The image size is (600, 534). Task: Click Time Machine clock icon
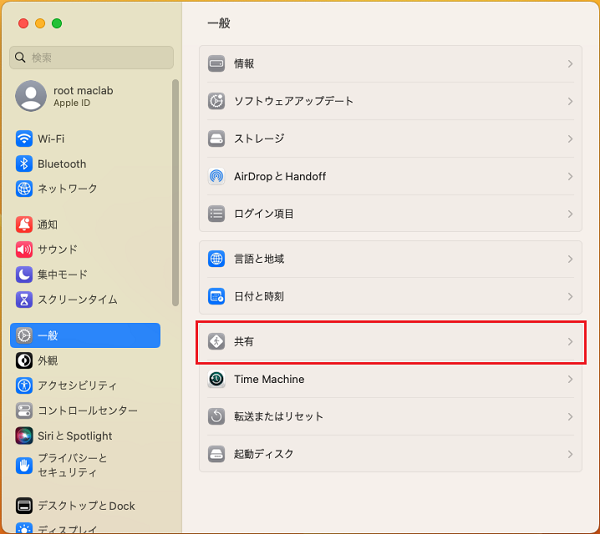coord(216,379)
